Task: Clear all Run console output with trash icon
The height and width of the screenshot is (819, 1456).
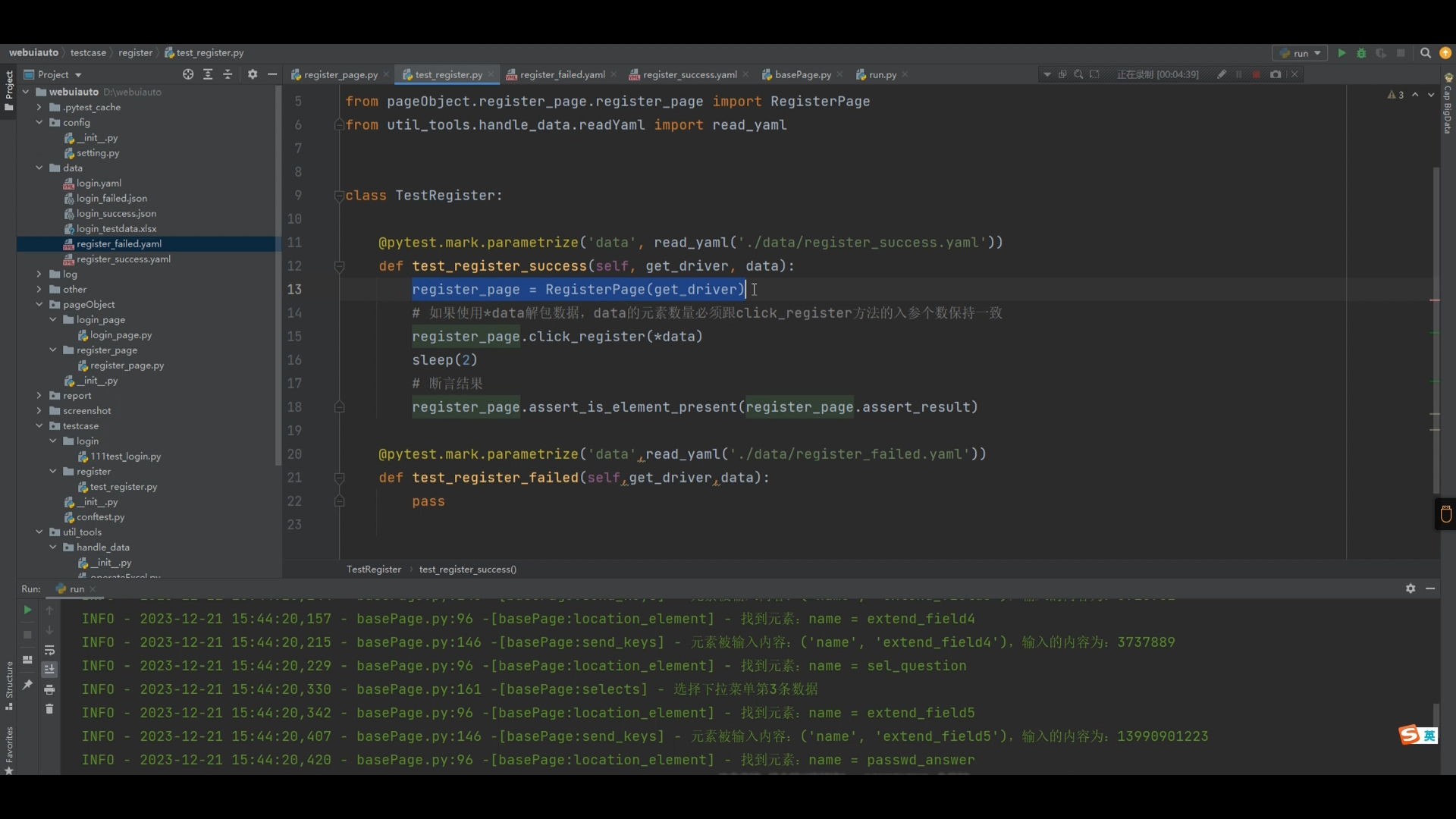Action: pos(49,709)
